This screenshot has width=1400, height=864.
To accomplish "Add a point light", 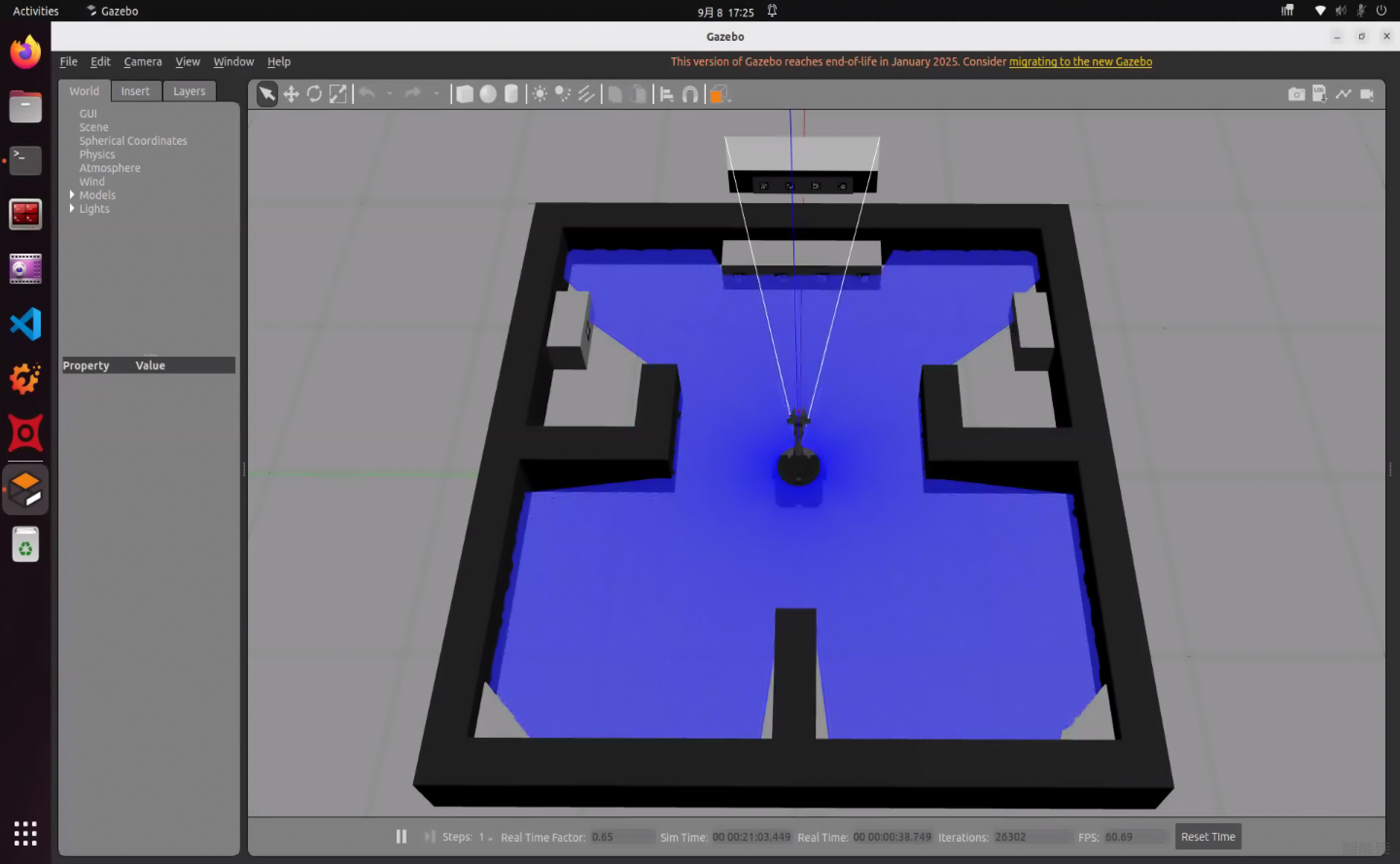I will (540, 94).
